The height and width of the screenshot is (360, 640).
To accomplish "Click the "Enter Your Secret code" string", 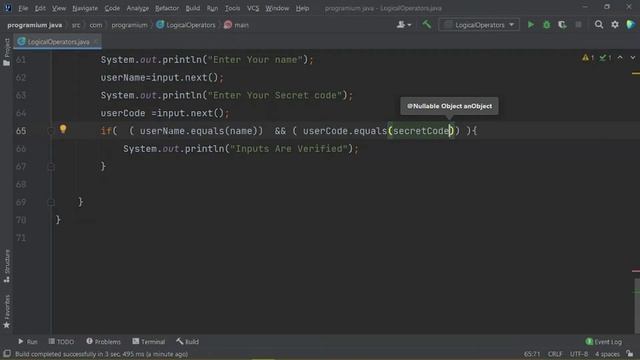I will pos(275,96).
